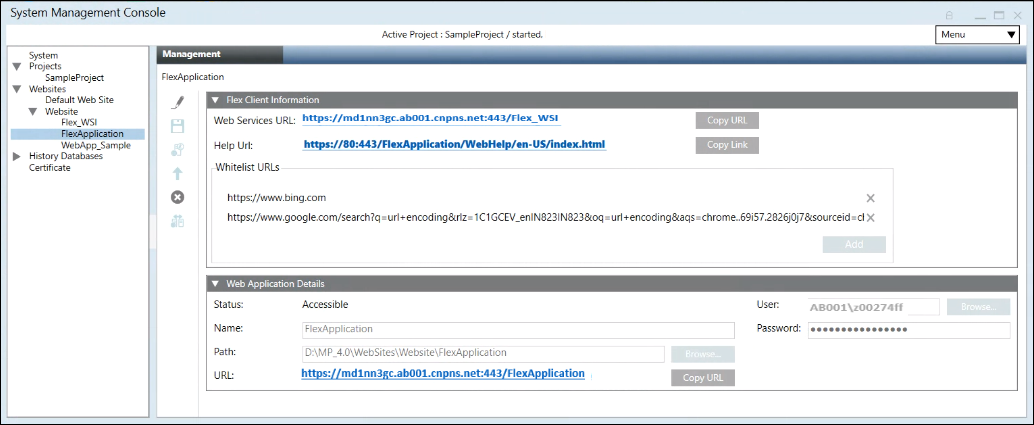Click the pencil Edit icon
This screenshot has height=425, width=1034.
point(178,102)
